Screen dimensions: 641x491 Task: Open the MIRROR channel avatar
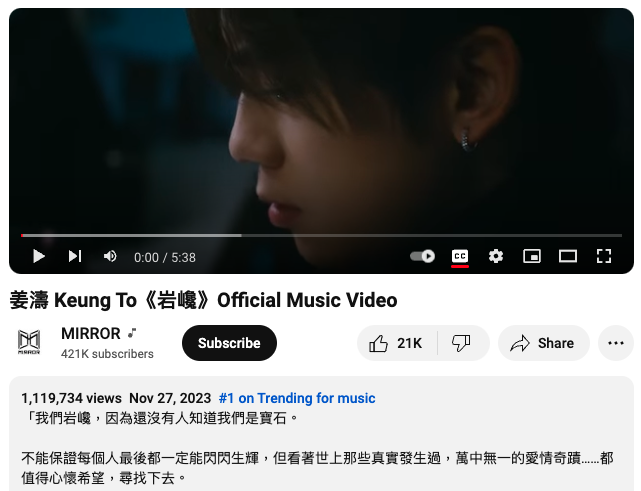[x=29, y=342]
